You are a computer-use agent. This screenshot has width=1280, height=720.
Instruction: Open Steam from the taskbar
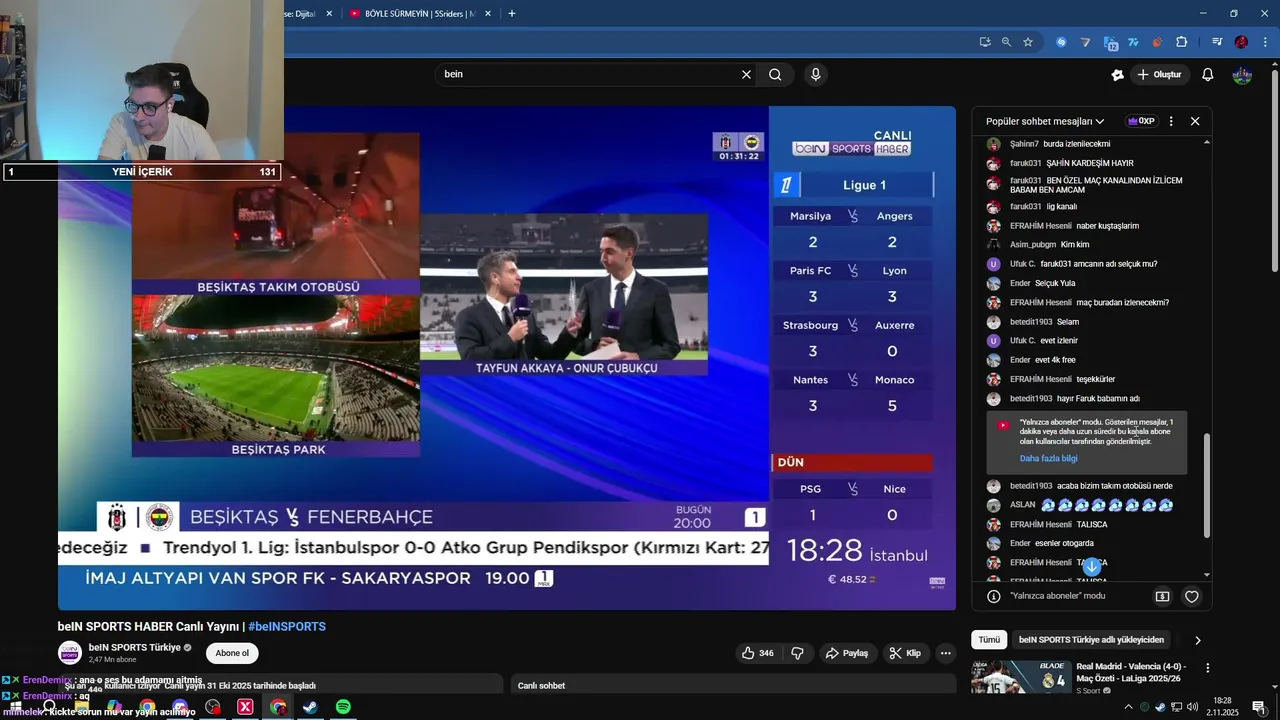pos(311,707)
